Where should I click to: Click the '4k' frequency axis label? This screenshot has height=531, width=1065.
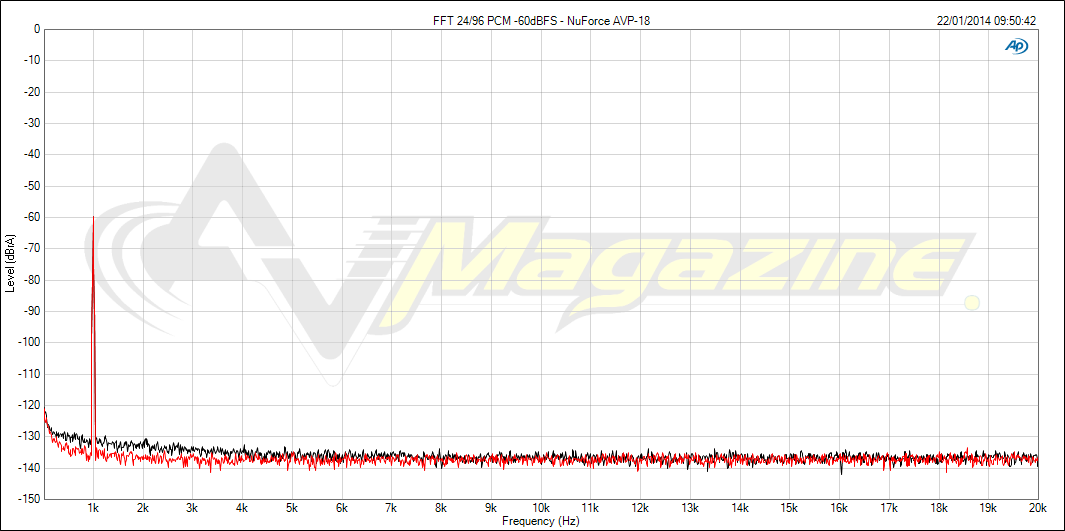click(x=242, y=508)
